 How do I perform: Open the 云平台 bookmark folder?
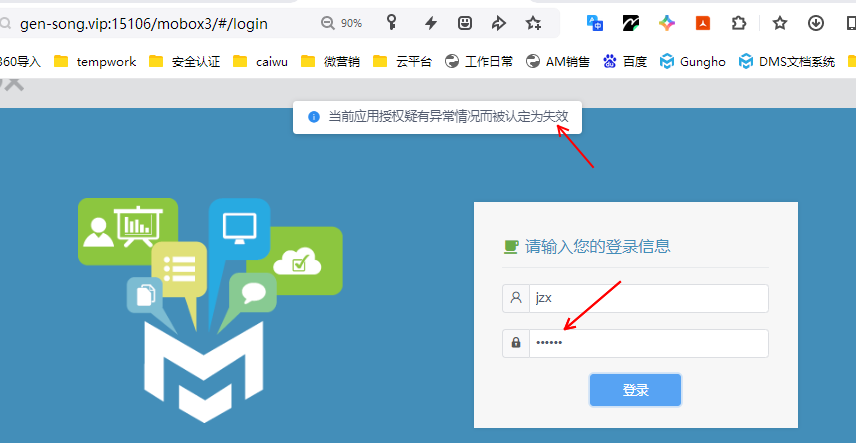click(x=402, y=62)
